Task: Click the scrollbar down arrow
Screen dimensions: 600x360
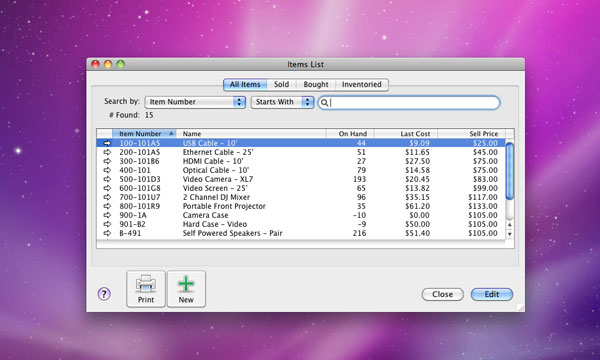Action: pyautogui.click(x=510, y=234)
